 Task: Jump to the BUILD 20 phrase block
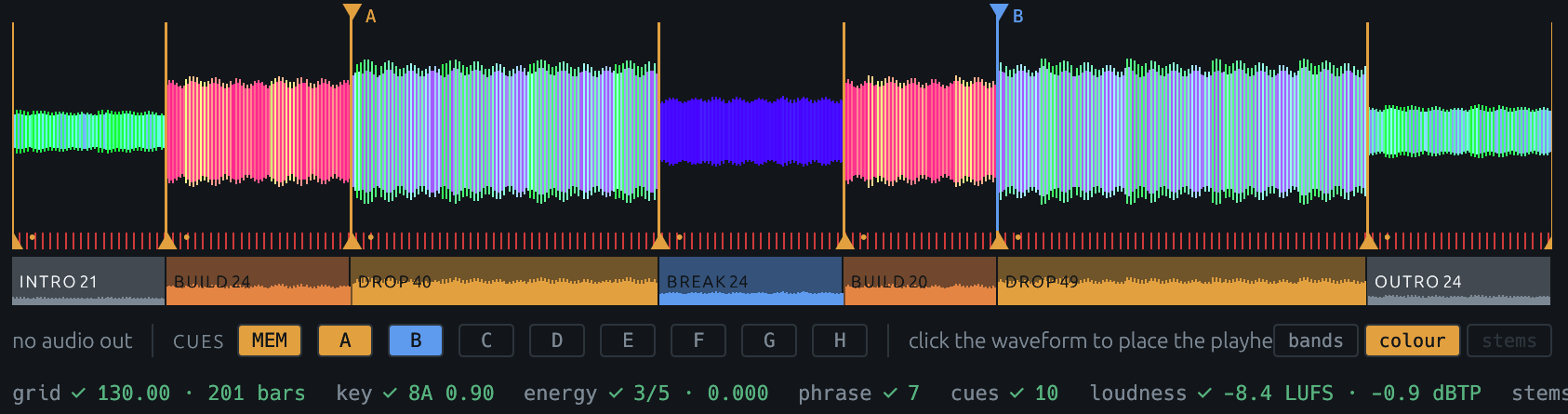tap(921, 281)
